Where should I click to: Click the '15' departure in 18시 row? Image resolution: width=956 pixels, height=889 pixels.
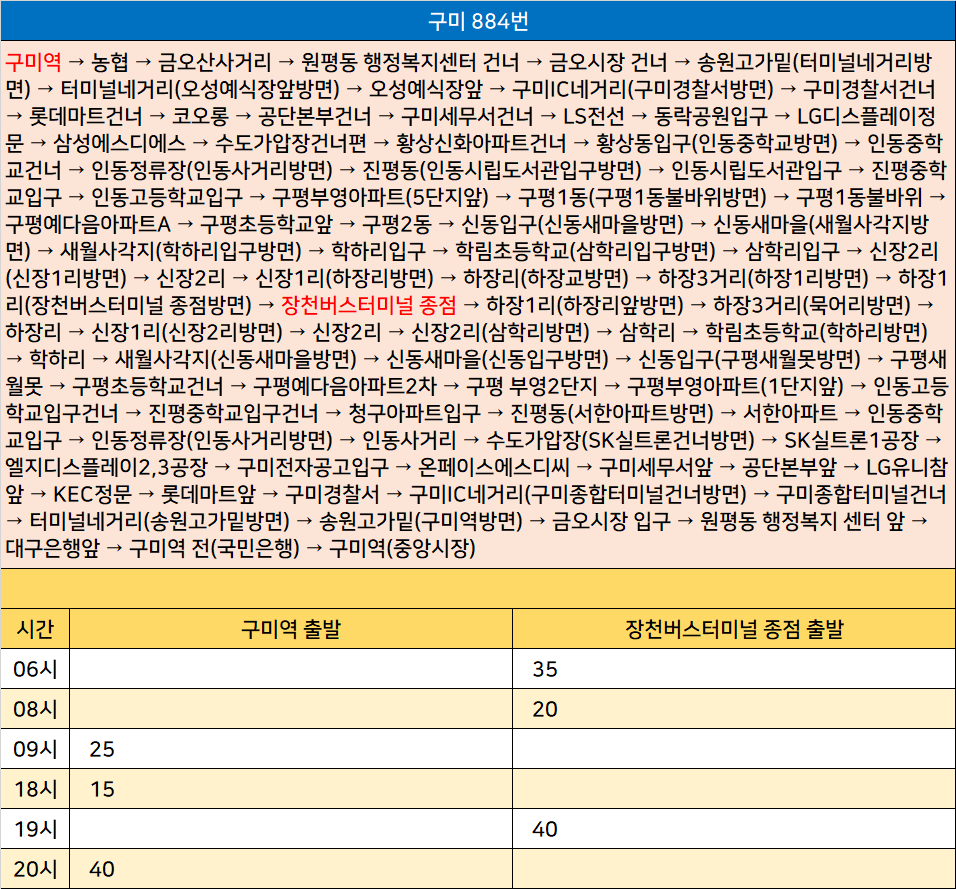coord(102,789)
